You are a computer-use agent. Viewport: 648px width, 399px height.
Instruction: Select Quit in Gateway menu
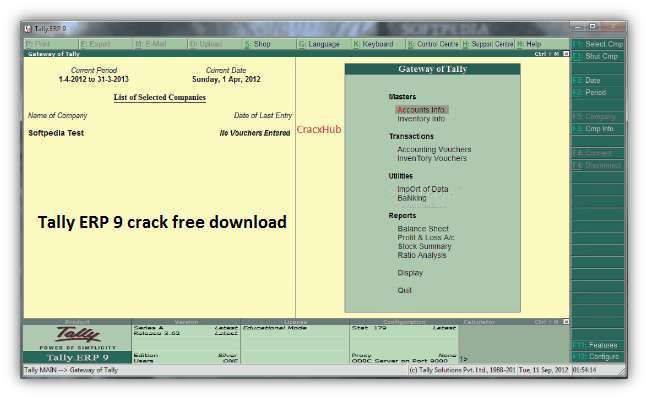(x=404, y=290)
